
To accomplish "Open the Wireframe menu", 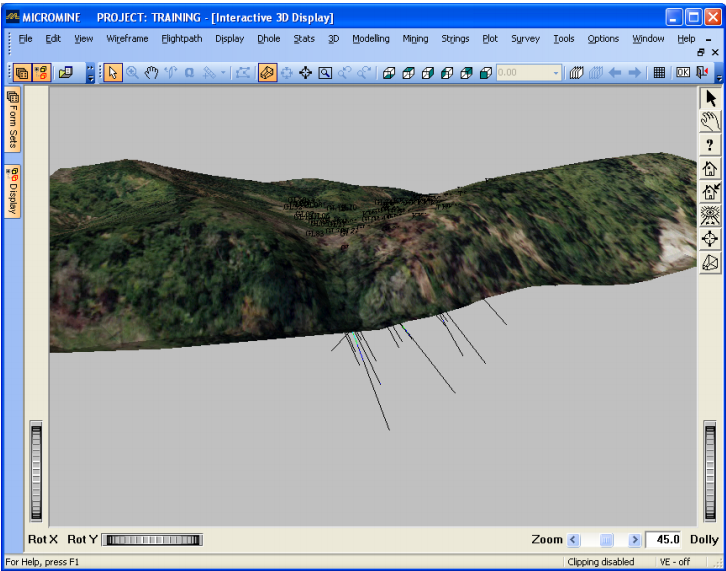I will pos(127,39).
